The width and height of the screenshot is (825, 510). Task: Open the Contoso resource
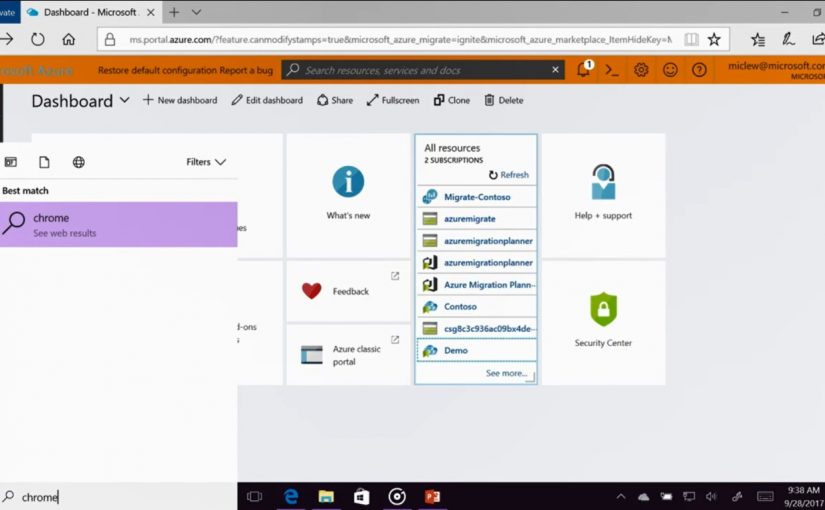[x=476, y=306]
